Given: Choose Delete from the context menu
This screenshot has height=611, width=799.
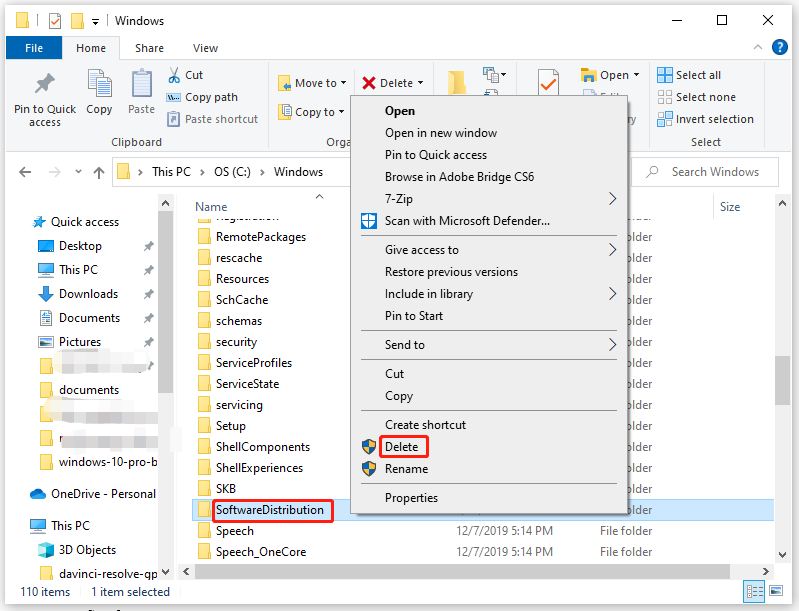Looking at the screenshot, I should point(402,447).
